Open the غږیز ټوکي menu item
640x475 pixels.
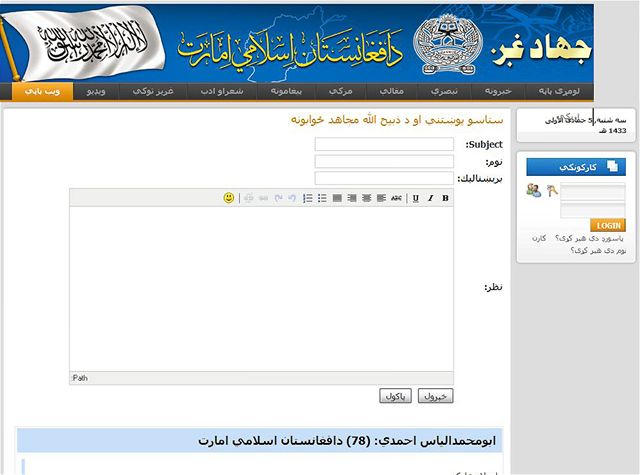(x=153, y=91)
